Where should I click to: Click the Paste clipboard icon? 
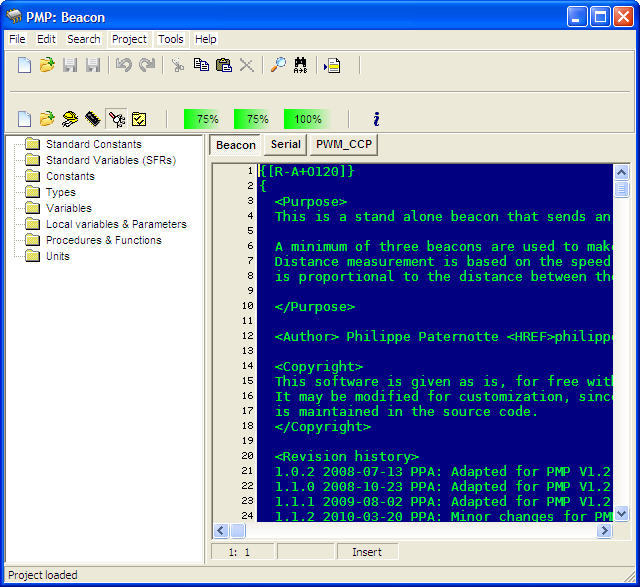click(x=224, y=65)
